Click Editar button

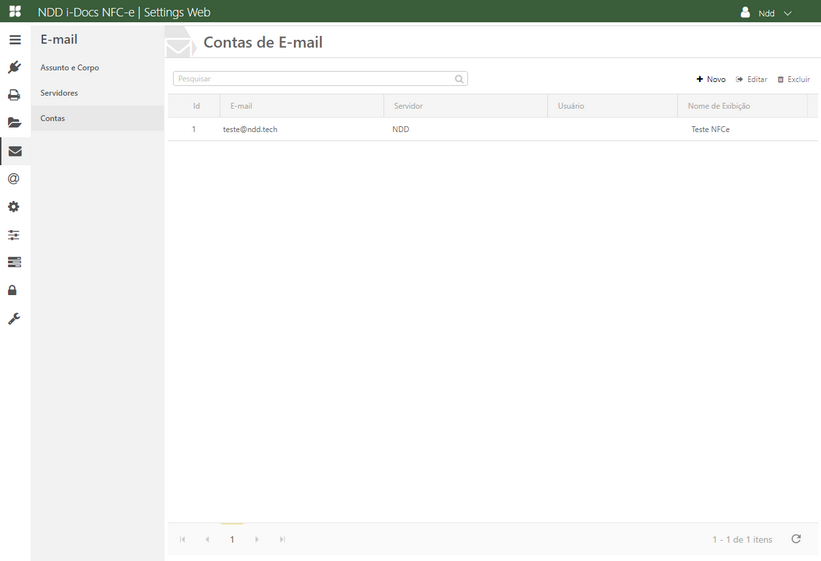point(751,79)
